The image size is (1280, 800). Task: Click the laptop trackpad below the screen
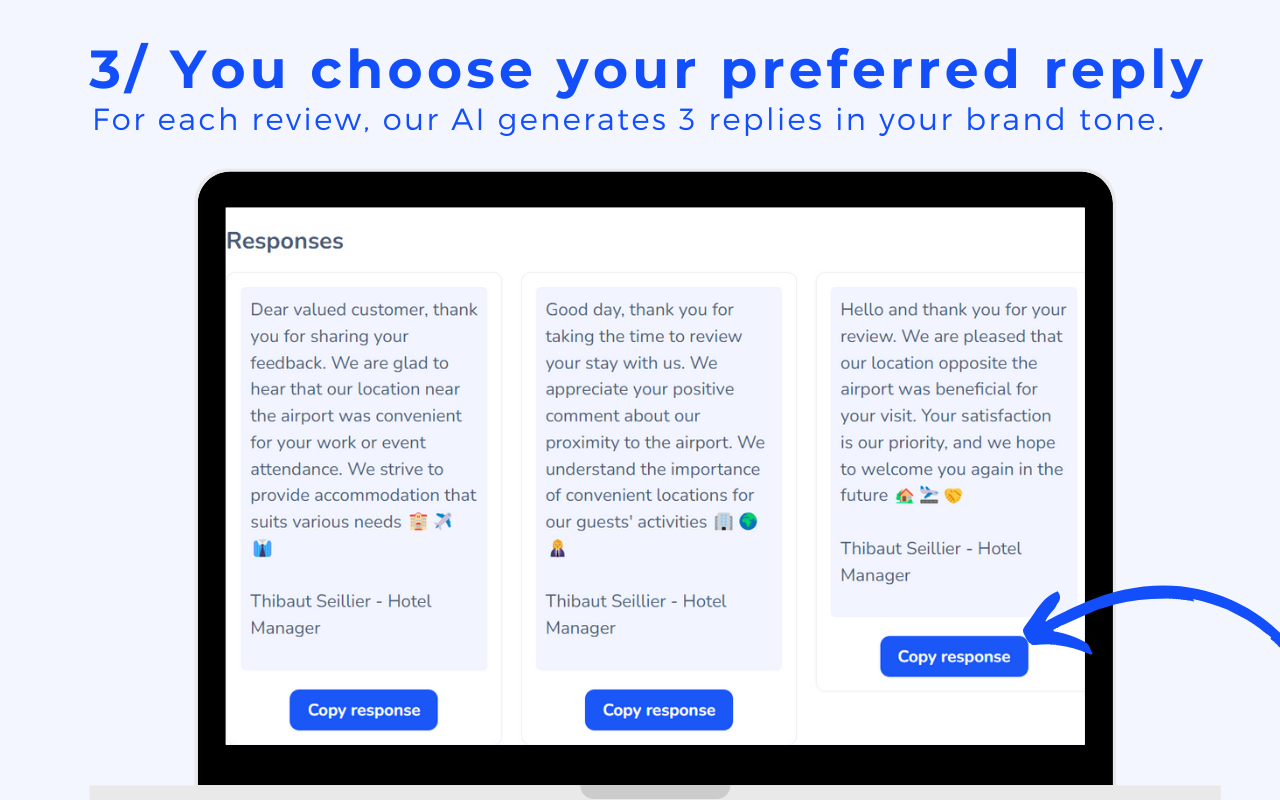pos(655,792)
